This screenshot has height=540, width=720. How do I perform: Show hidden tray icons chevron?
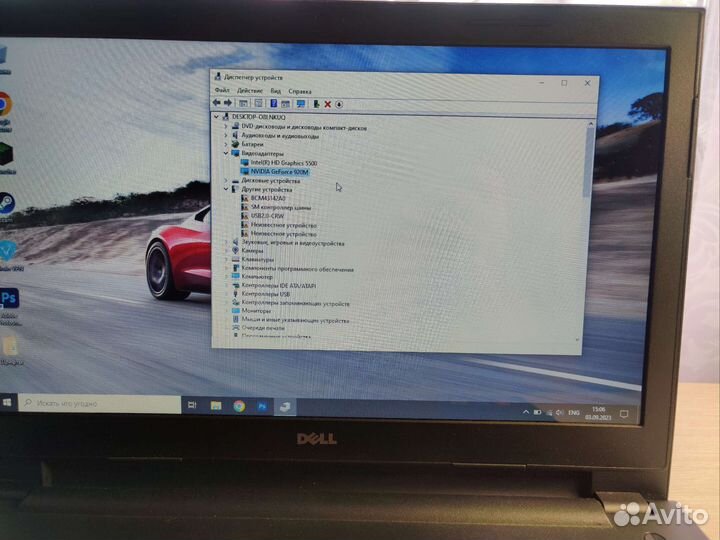coord(526,412)
